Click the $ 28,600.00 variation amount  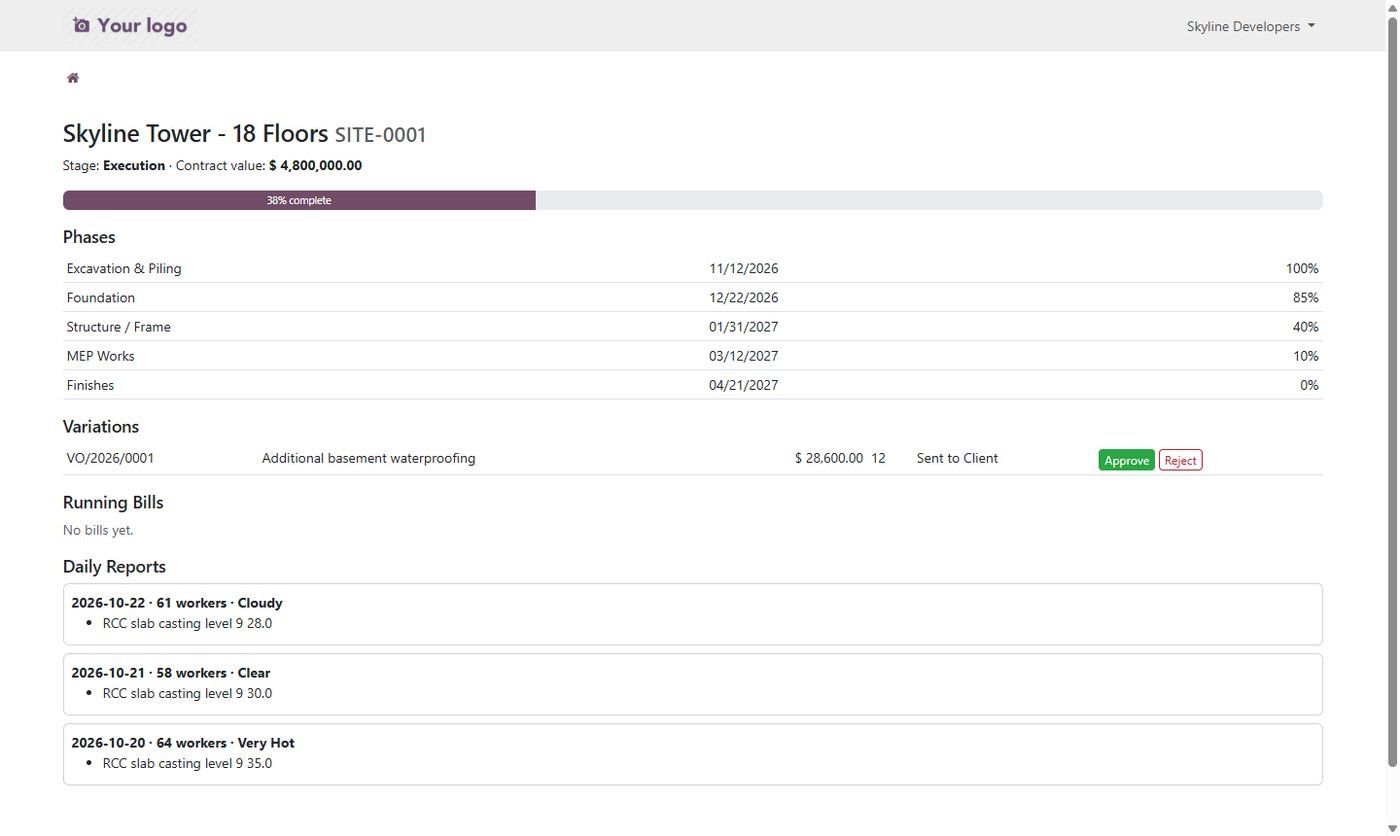829,458
